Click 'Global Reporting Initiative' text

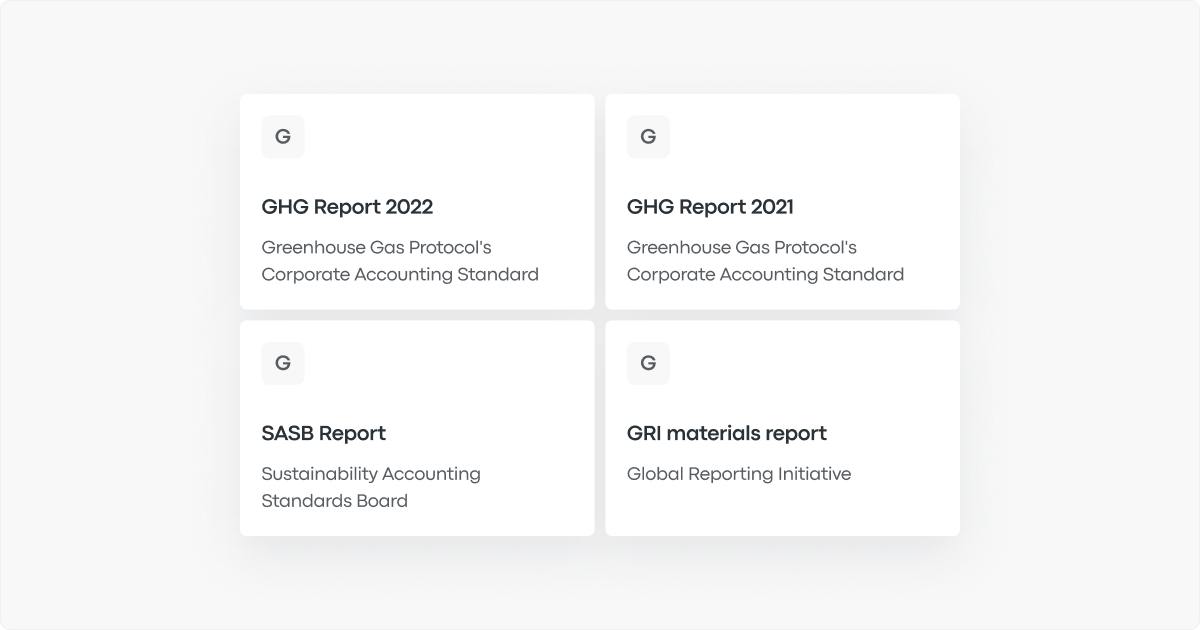click(x=739, y=474)
